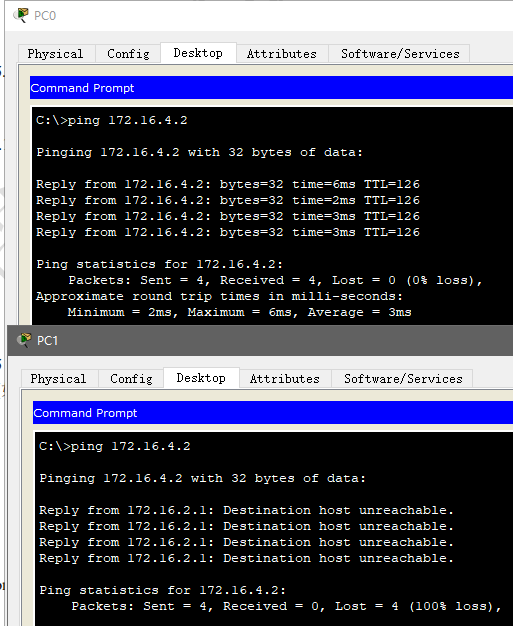The image size is (513, 626).
Task: Click the reply line with time=6ms
Action: tap(228, 184)
